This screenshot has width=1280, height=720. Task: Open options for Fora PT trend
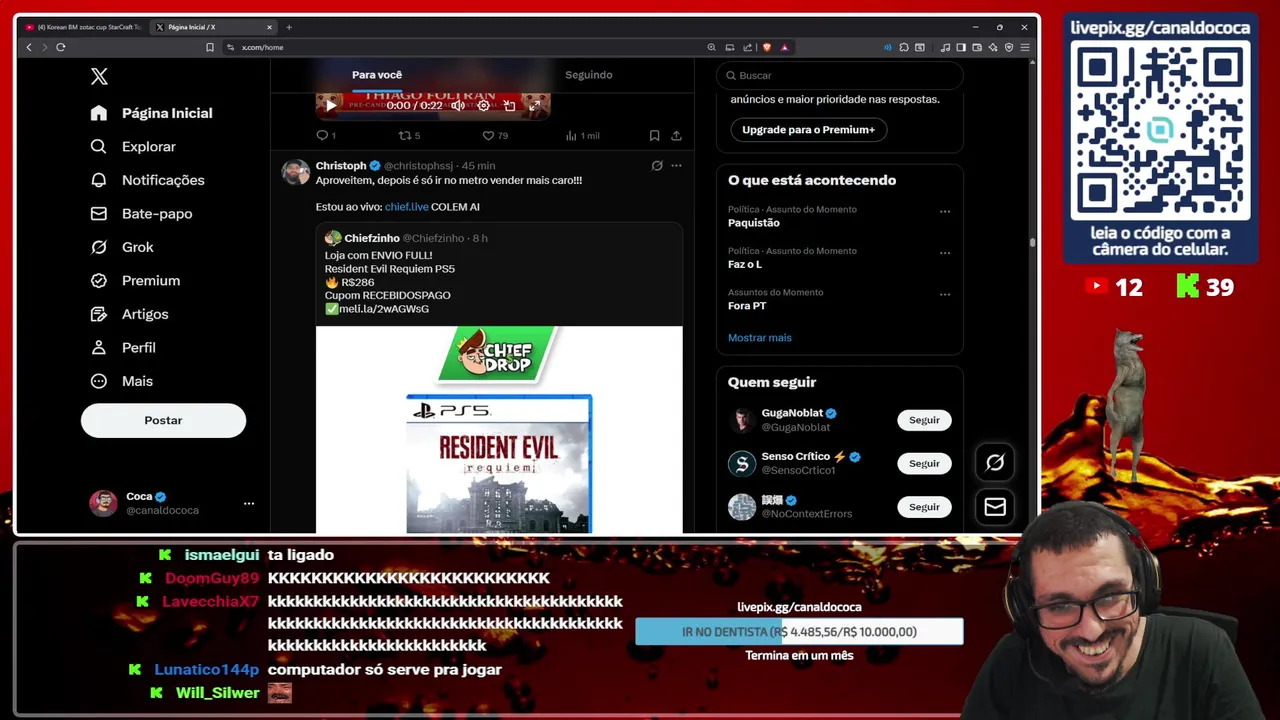coord(945,295)
